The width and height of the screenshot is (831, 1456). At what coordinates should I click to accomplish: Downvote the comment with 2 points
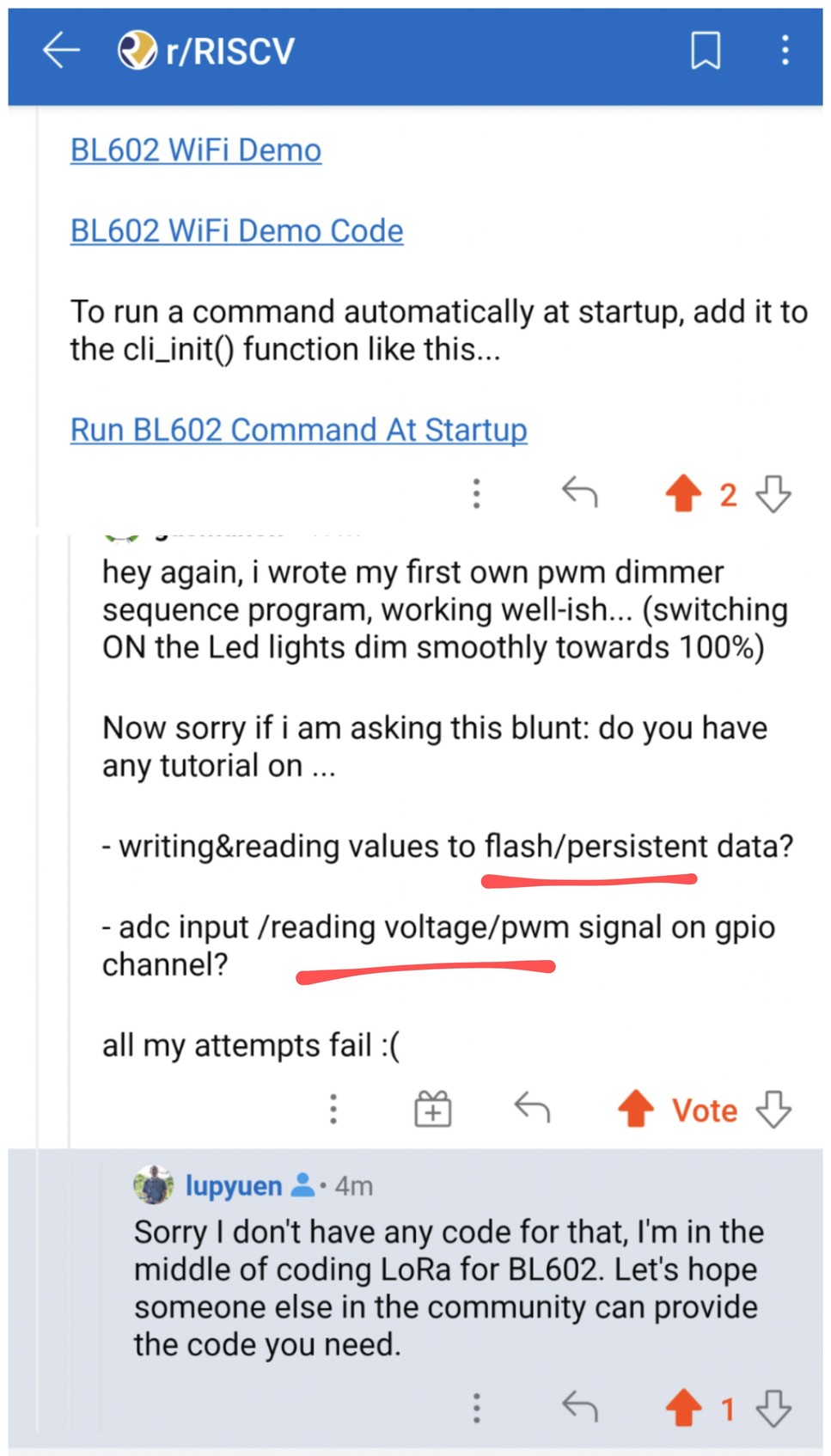click(x=773, y=493)
